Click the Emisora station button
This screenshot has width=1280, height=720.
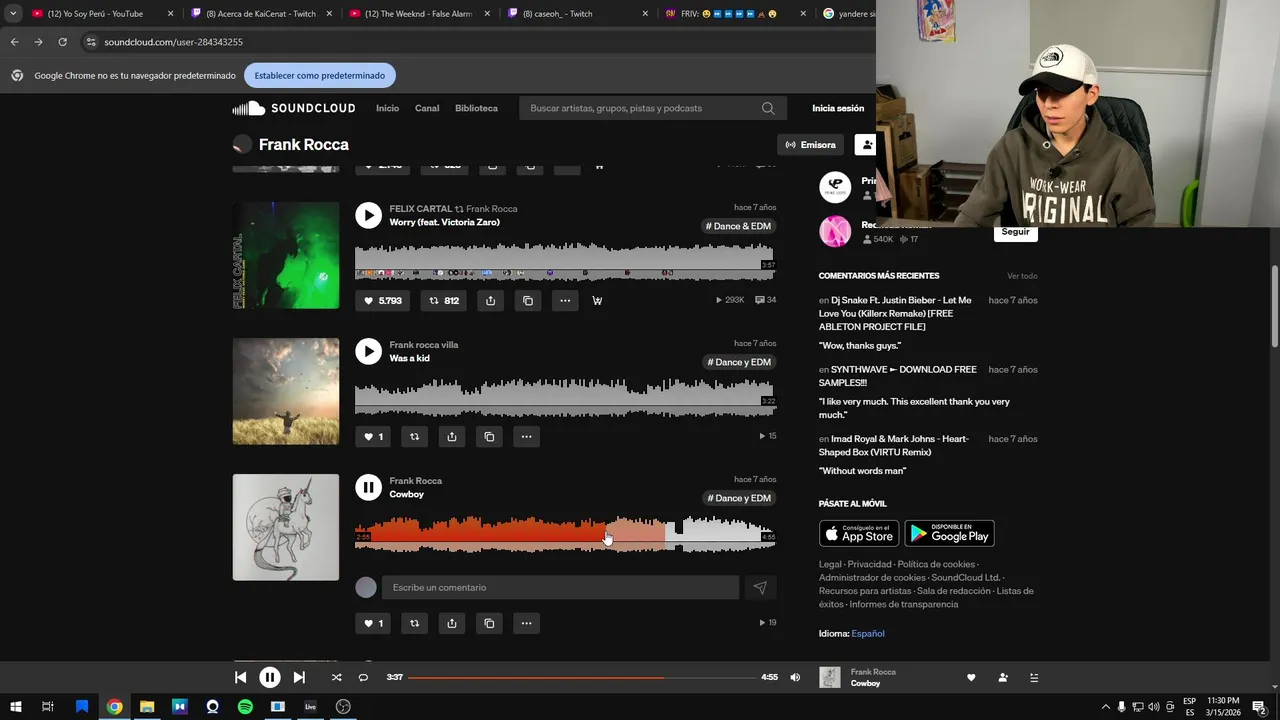pyautogui.click(x=811, y=145)
